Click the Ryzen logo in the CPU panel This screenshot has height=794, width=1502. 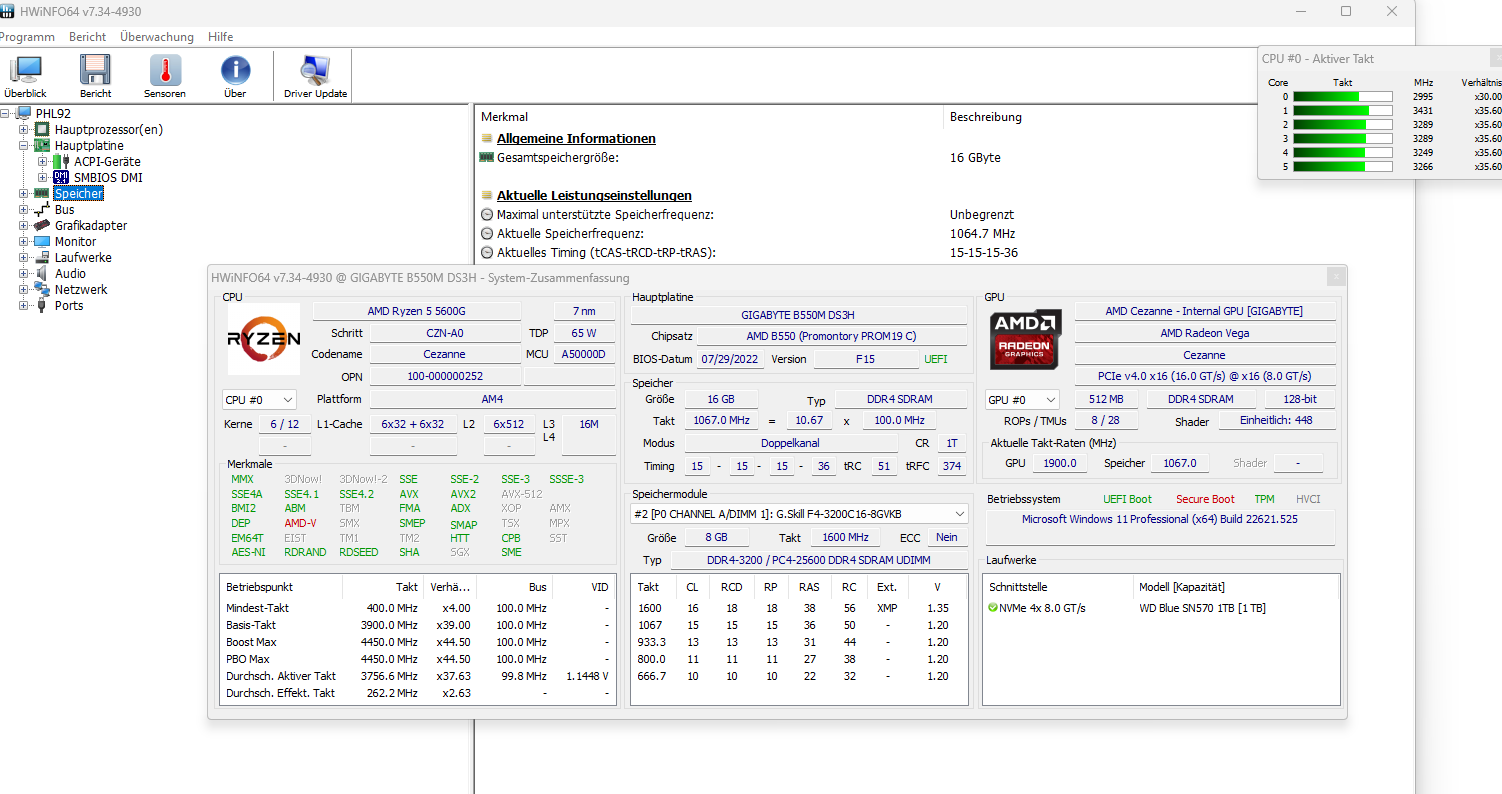(264, 339)
